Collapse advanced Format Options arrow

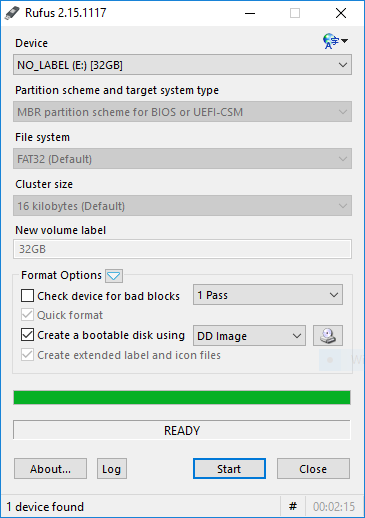114,276
